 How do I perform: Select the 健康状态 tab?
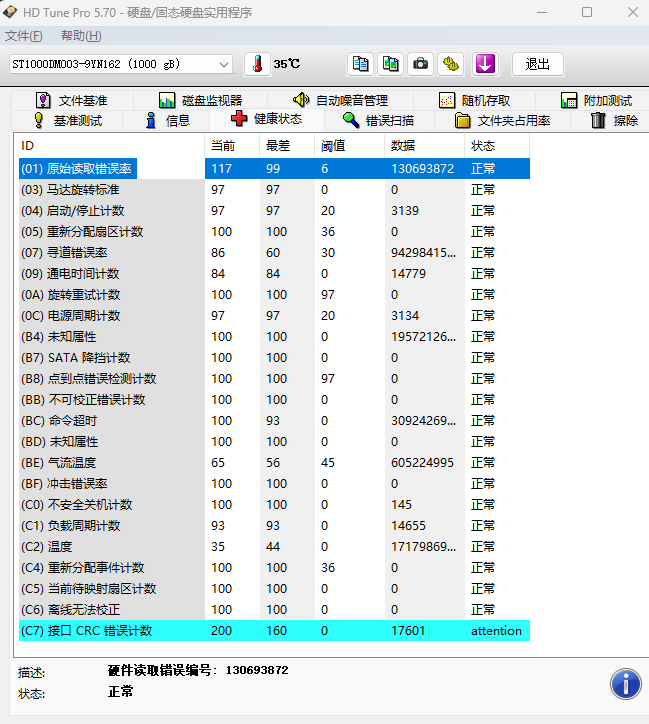[267, 119]
